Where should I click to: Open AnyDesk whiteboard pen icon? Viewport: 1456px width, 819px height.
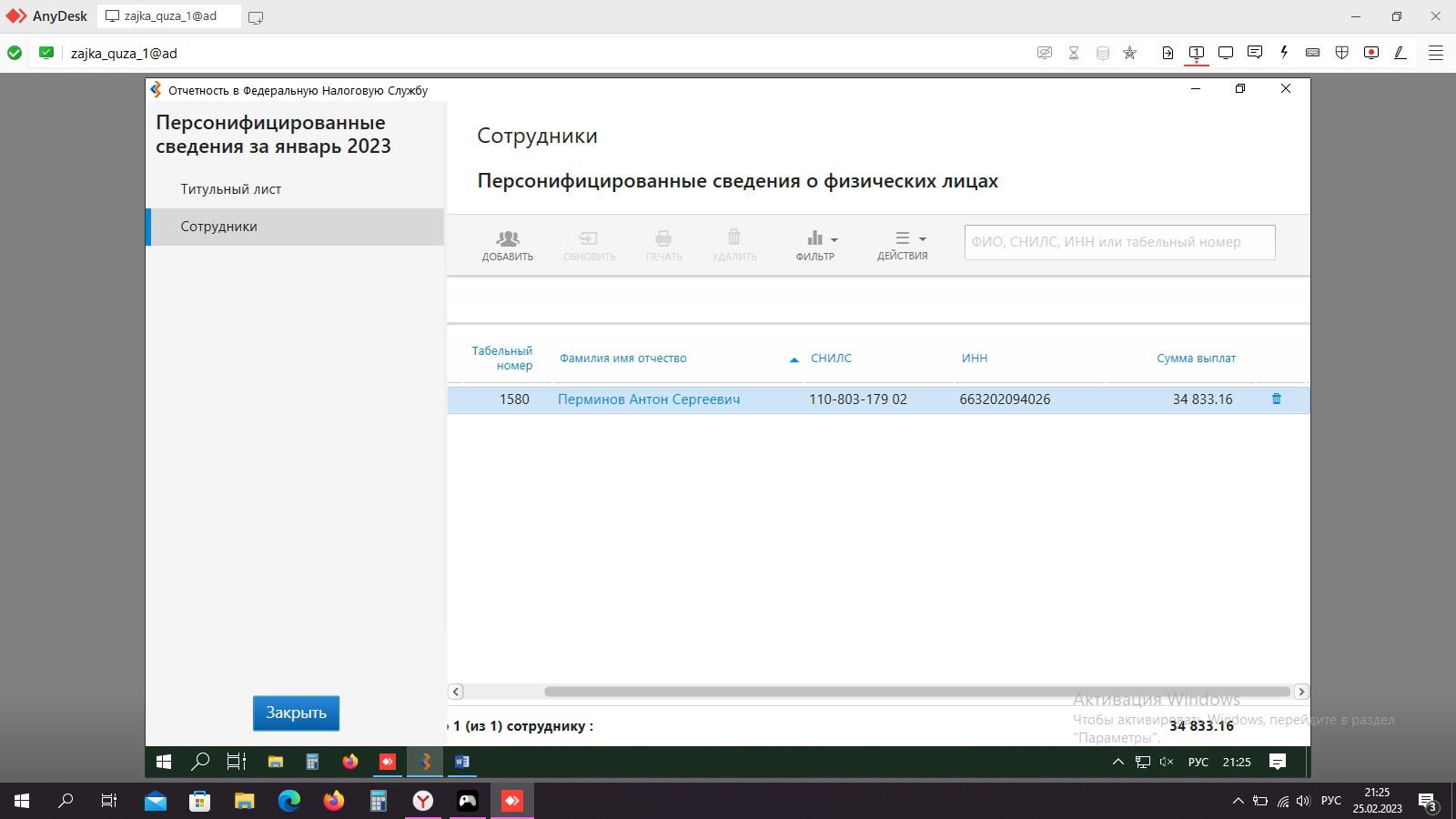click(x=1400, y=53)
